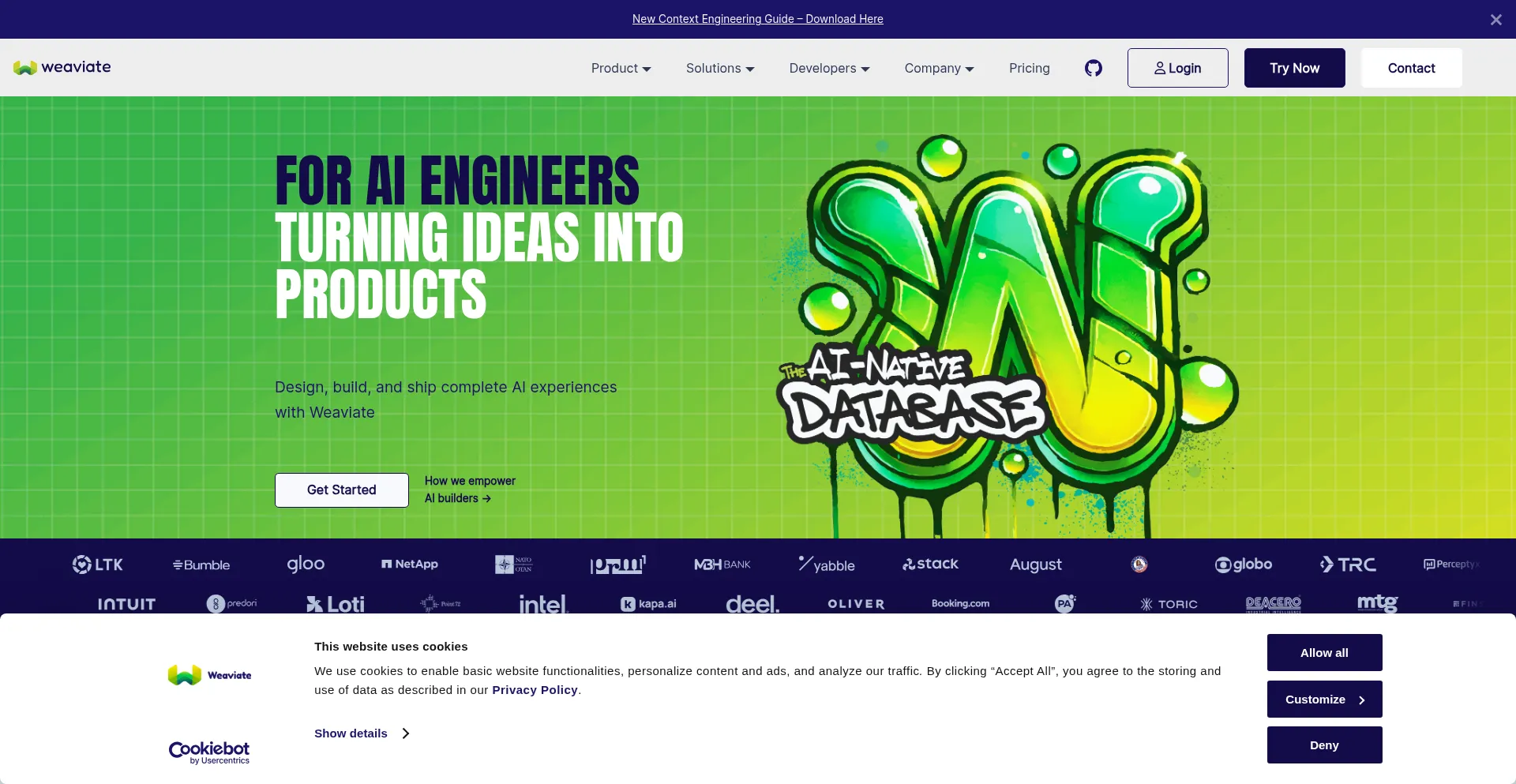Click the kapa.ai logo
Screen dimensions: 1516x784
pyautogui.click(x=648, y=604)
